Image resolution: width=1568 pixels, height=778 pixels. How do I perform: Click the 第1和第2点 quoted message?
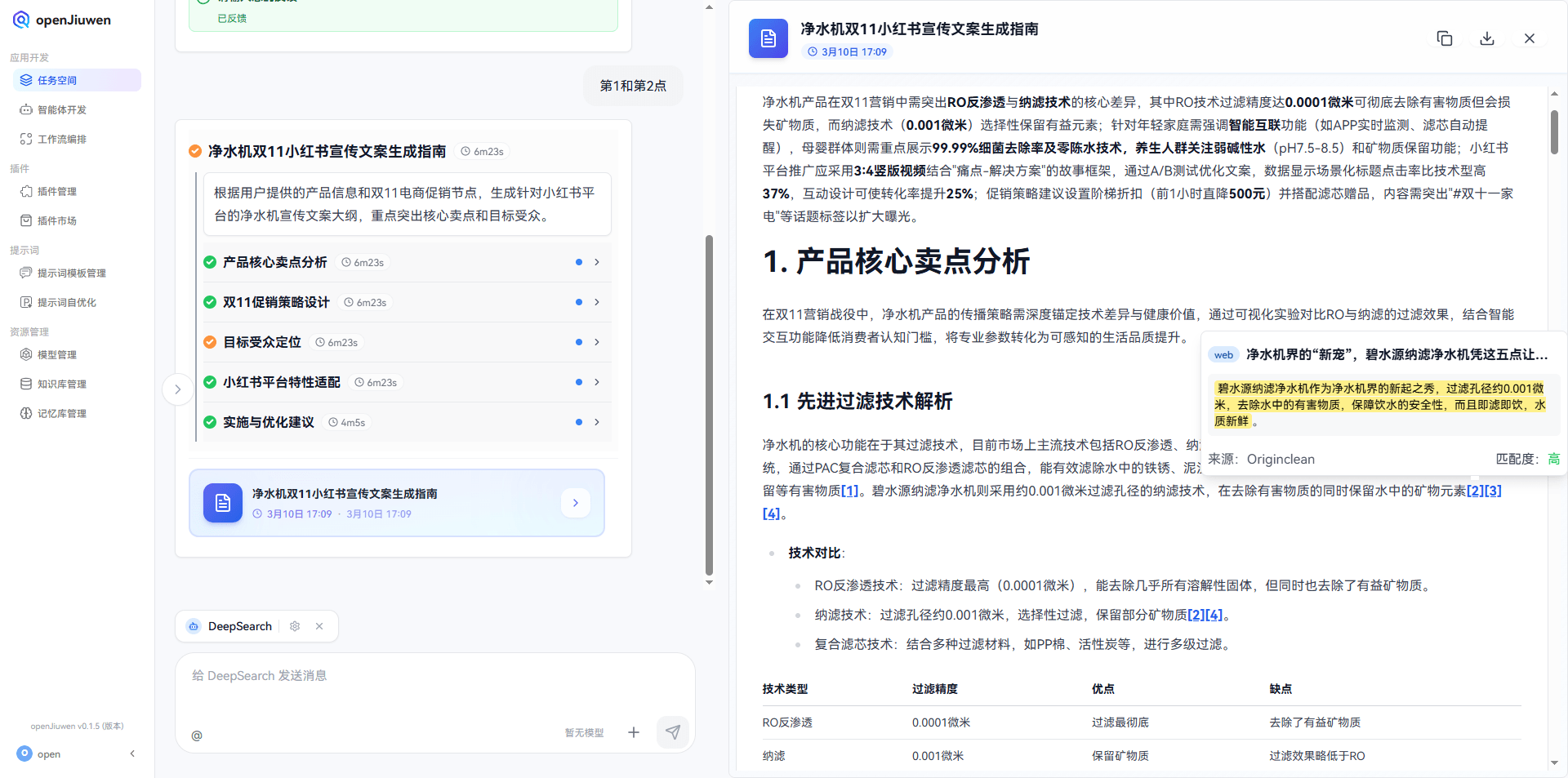click(x=633, y=85)
